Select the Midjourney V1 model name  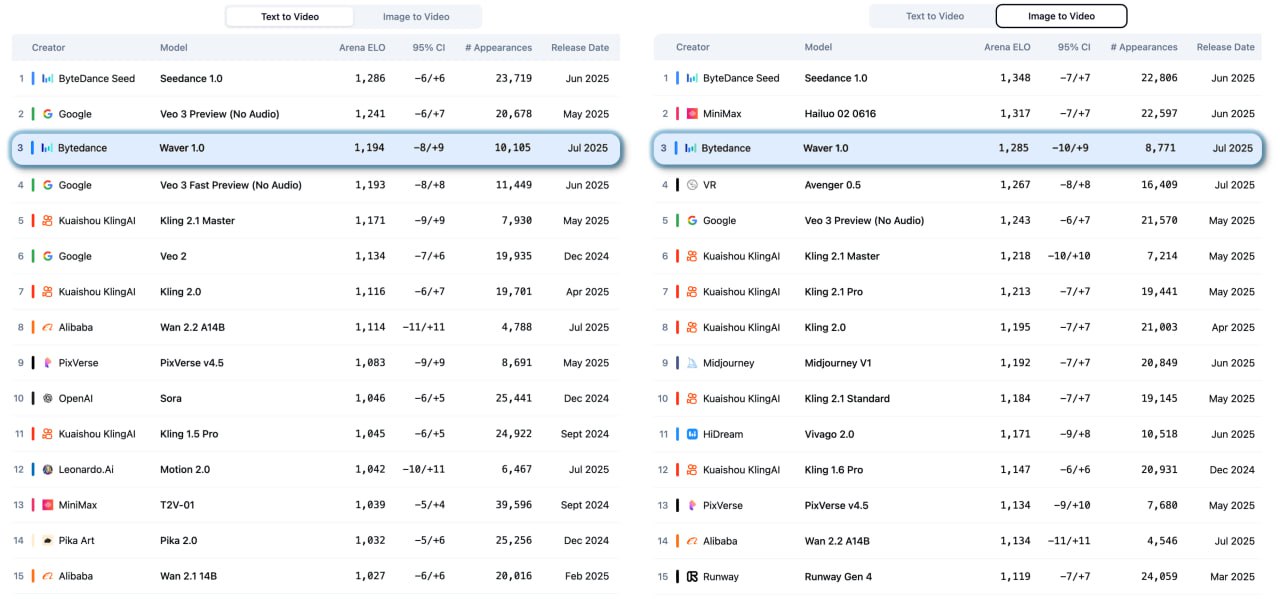point(838,363)
